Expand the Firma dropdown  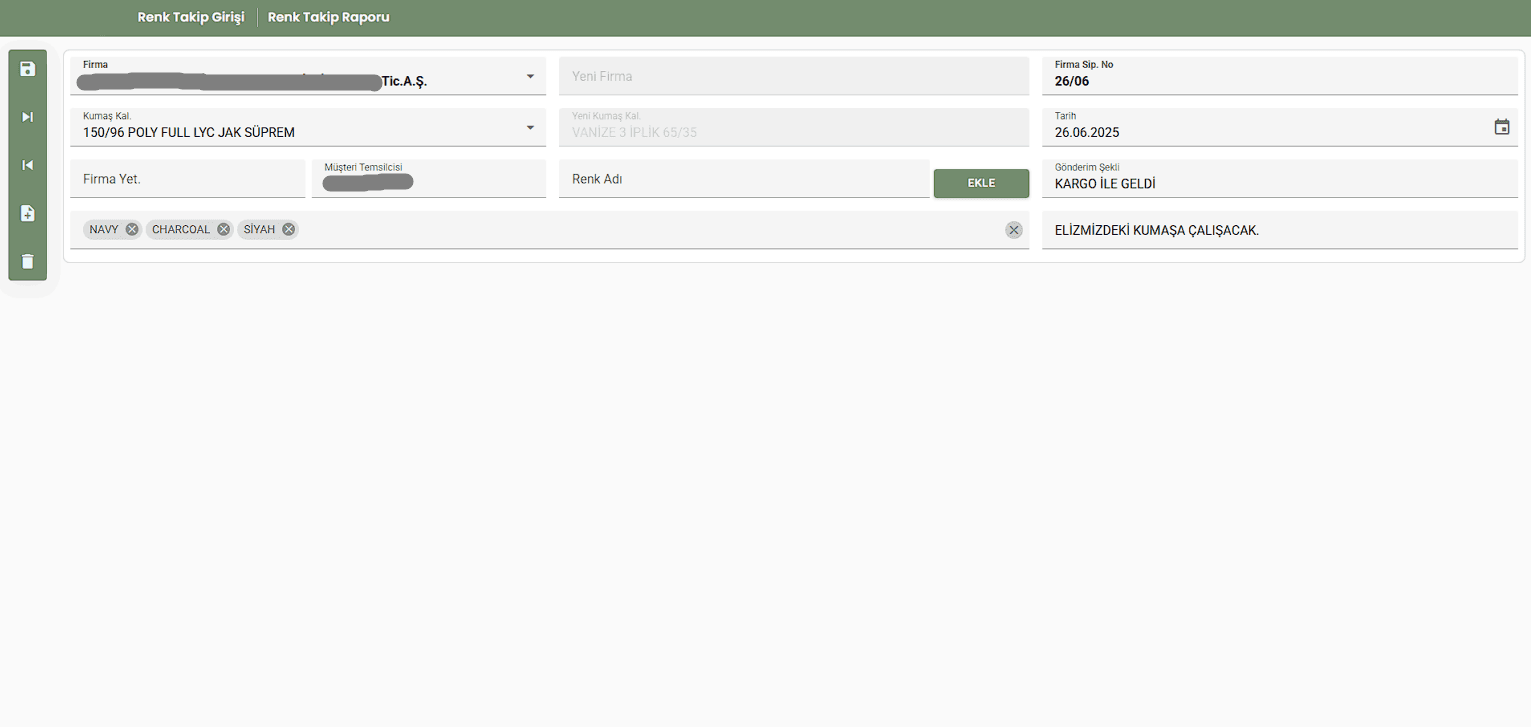click(530, 76)
